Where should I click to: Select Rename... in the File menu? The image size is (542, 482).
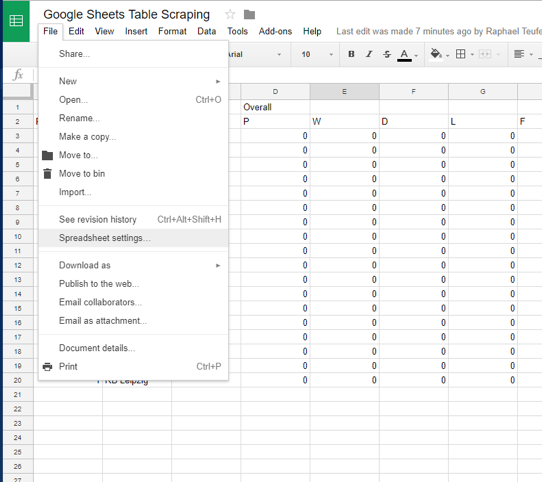tap(133, 118)
